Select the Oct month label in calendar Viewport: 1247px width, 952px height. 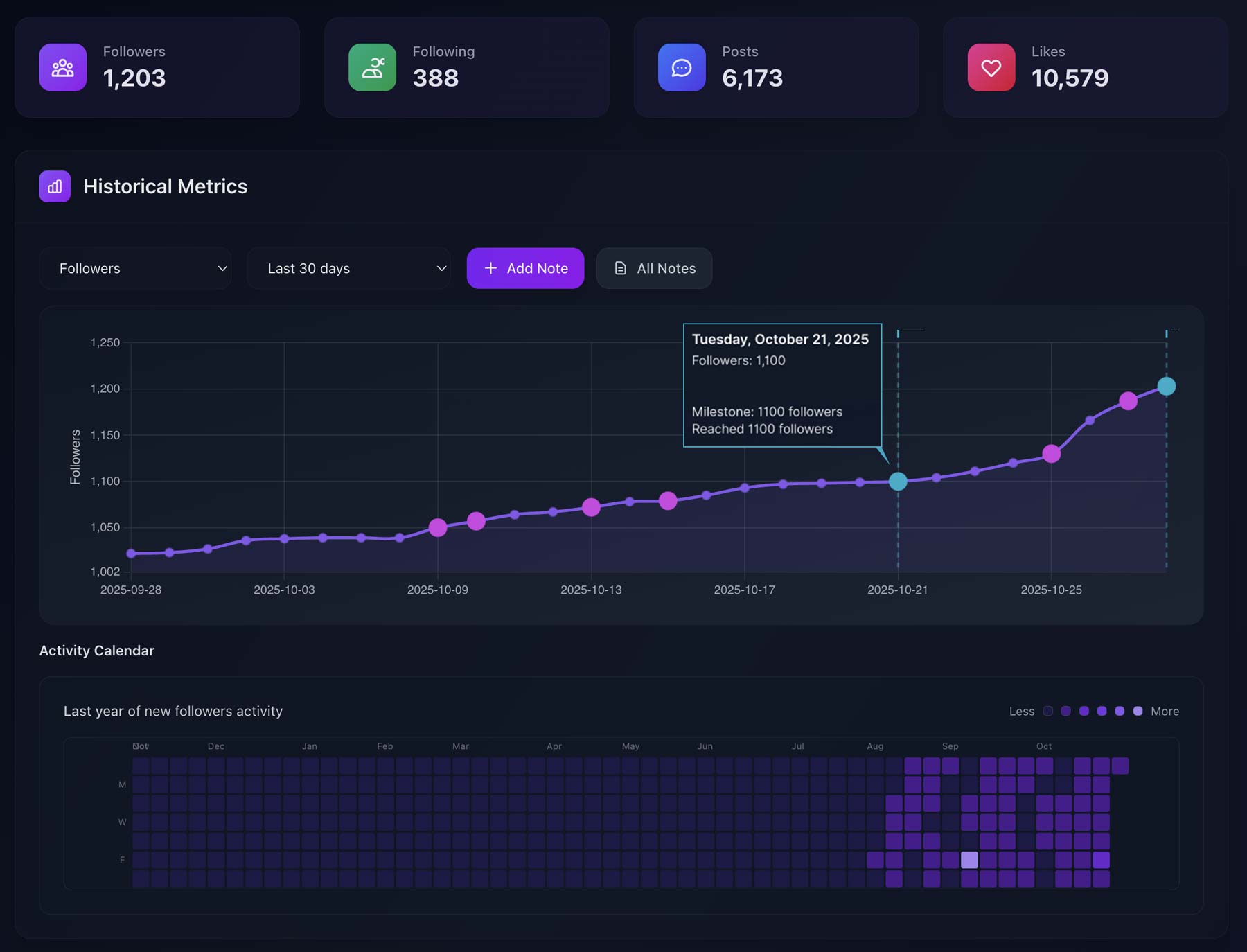pyautogui.click(x=1044, y=746)
